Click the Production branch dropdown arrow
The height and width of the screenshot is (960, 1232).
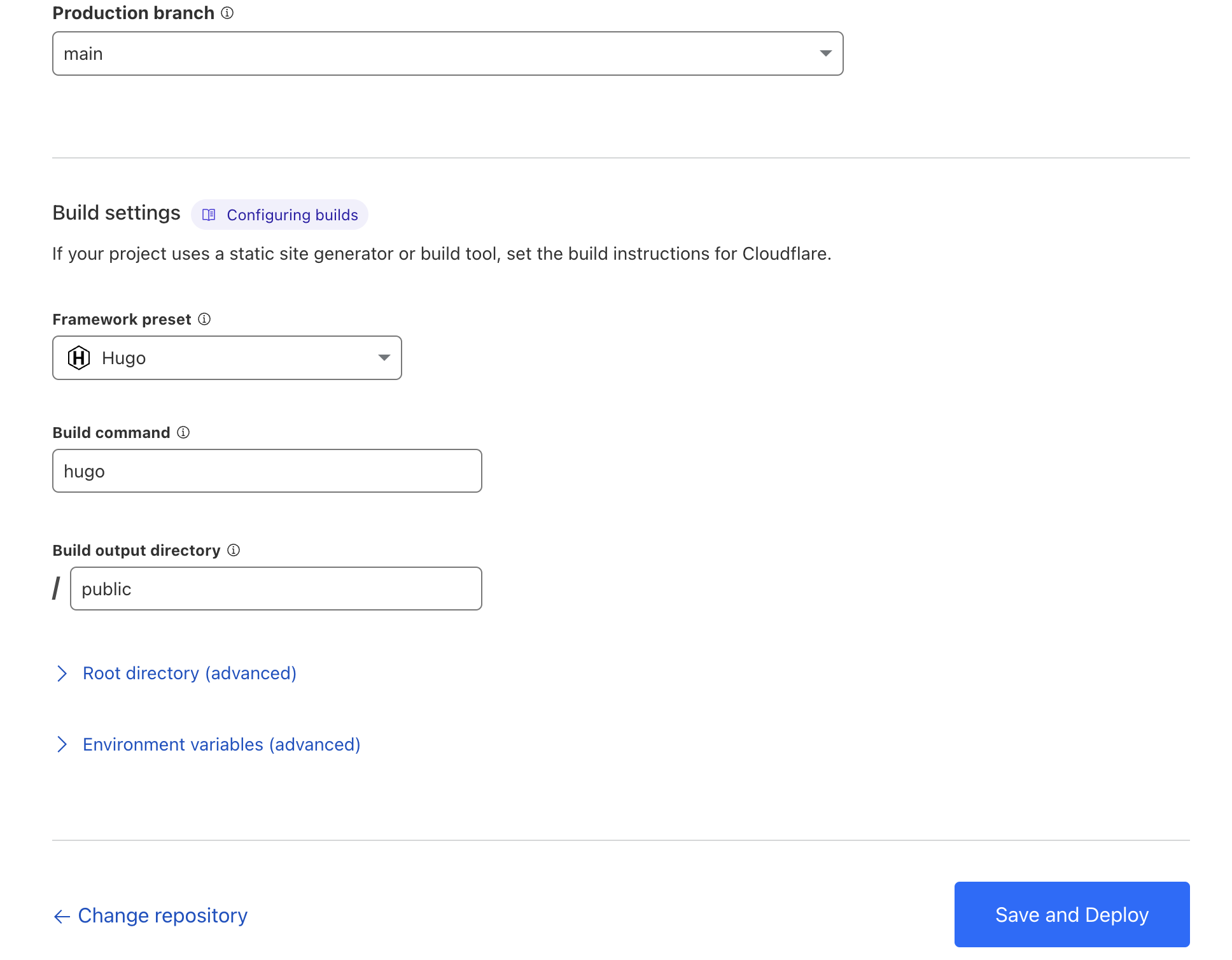click(x=826, y=52)
